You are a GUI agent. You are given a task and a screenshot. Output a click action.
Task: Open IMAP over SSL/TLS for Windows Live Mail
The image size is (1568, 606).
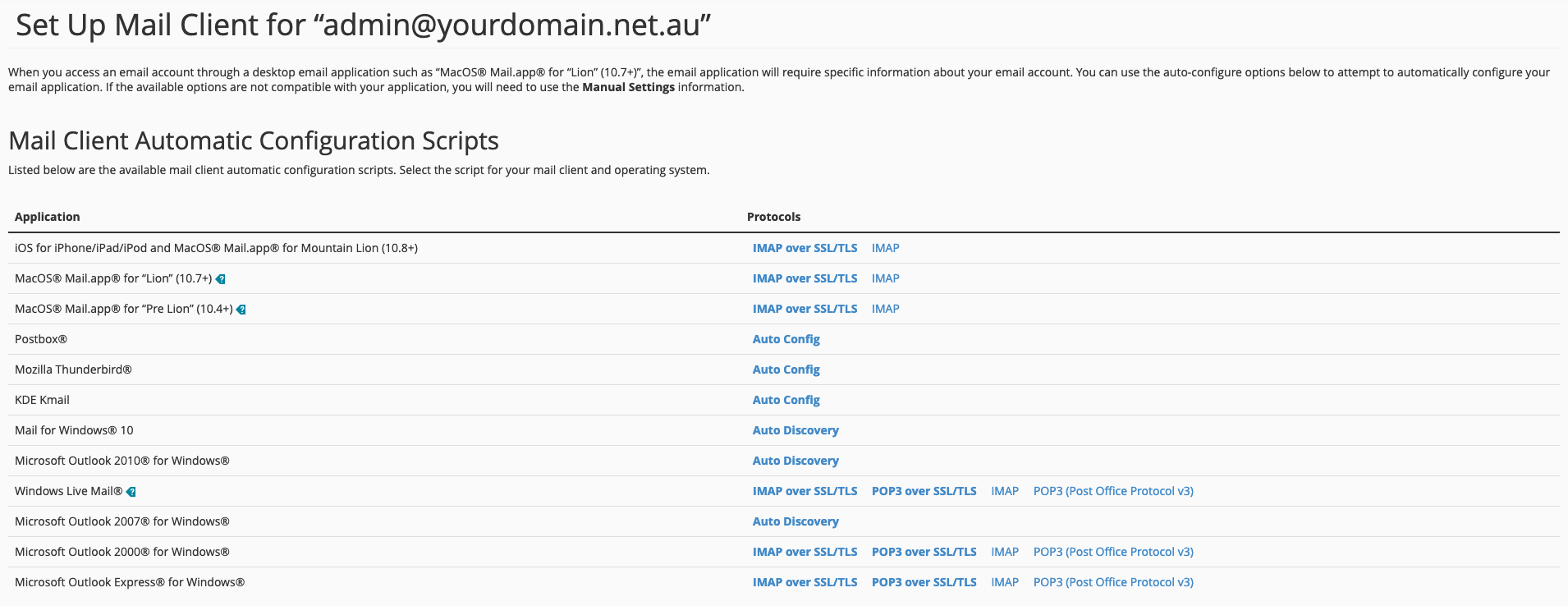coord(805,491)
